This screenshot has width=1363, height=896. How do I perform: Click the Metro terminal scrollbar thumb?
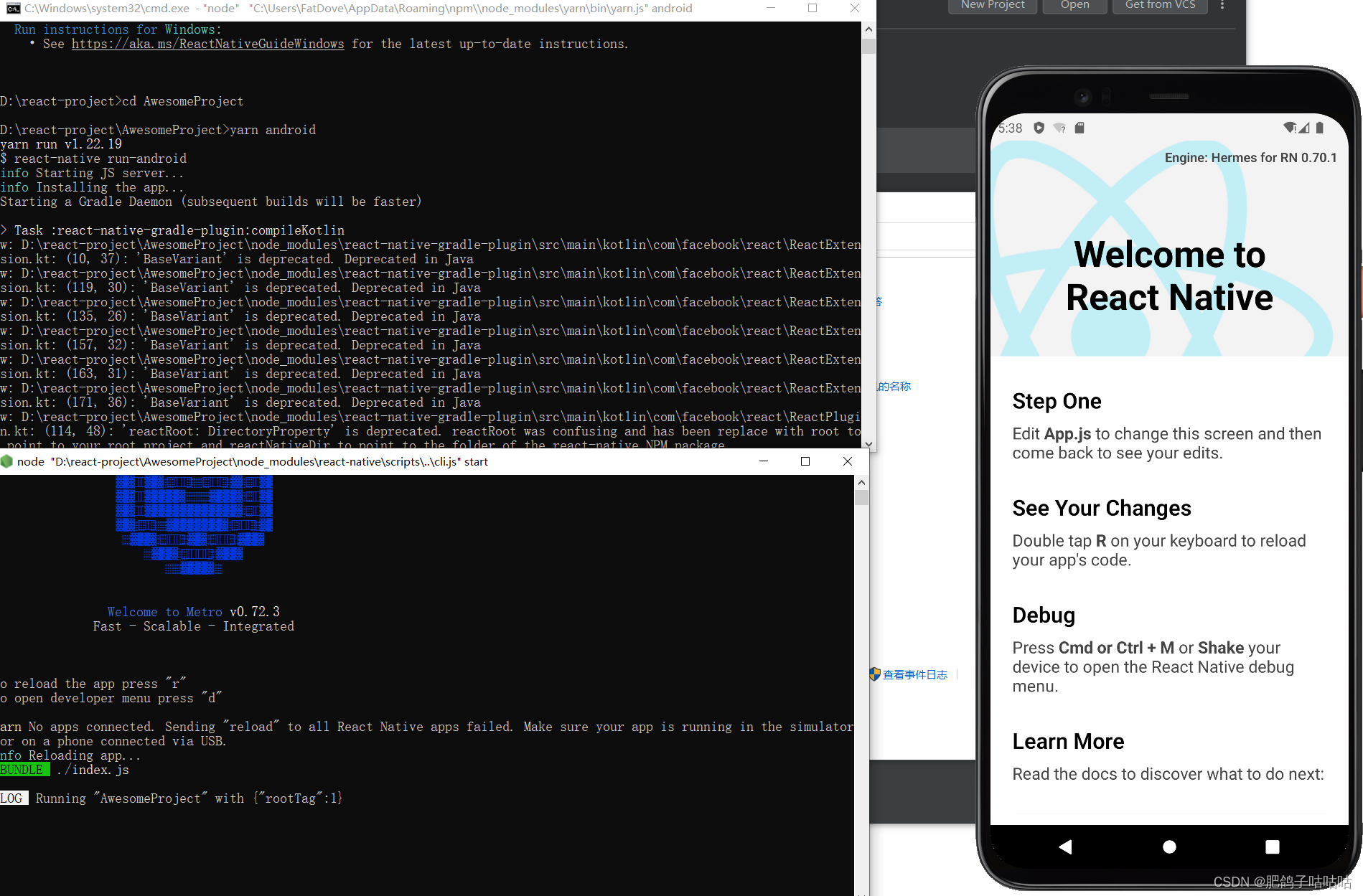(x=861, y=497)
